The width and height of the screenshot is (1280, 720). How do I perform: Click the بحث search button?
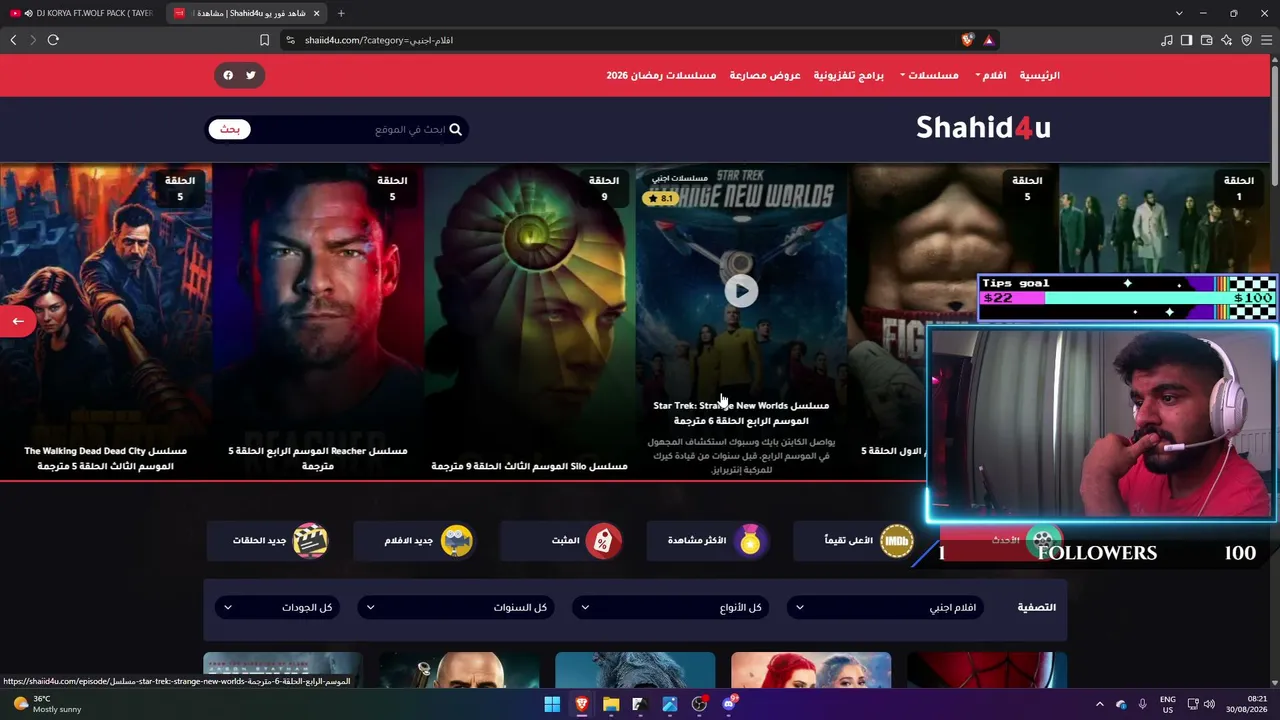230,129
